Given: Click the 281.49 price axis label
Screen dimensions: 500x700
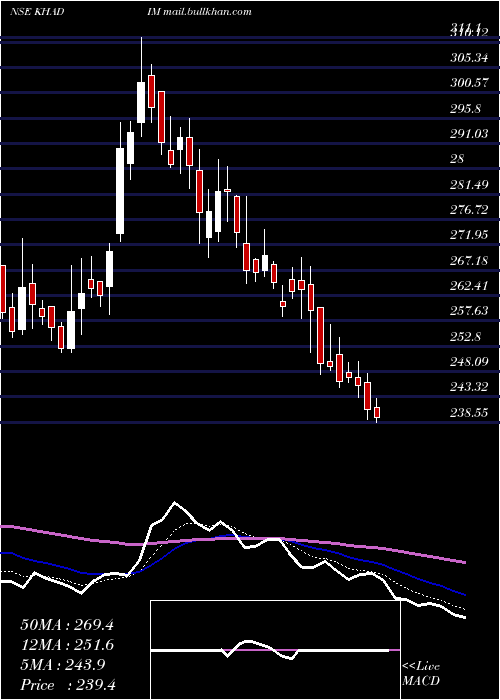Looking at the screenshot, I should tap(469, 184).
